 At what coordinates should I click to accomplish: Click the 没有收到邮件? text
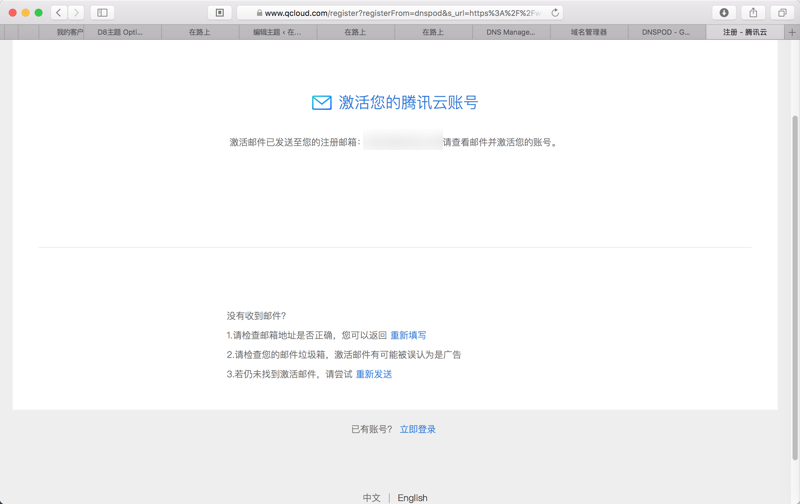[x=257, y=316]
